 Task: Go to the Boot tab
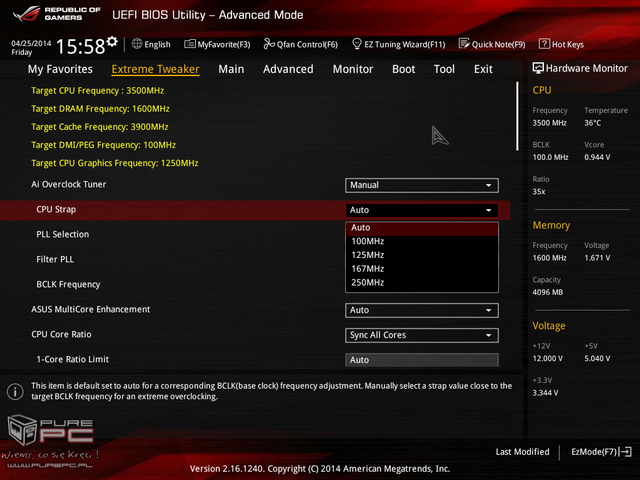click(403, 69)
